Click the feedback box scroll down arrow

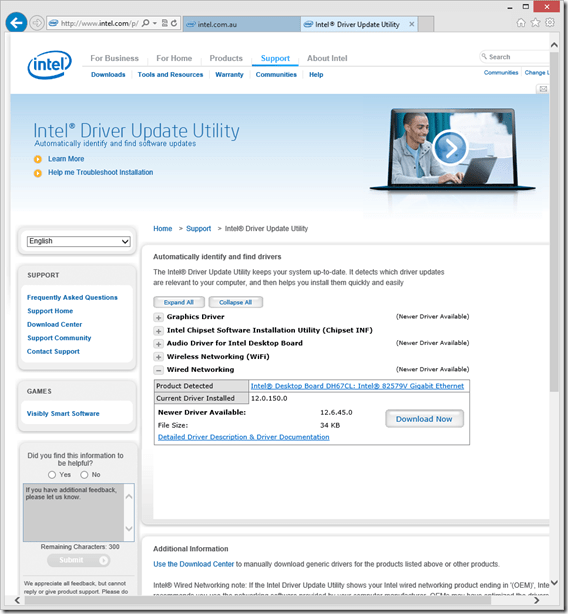click(129, 529)
